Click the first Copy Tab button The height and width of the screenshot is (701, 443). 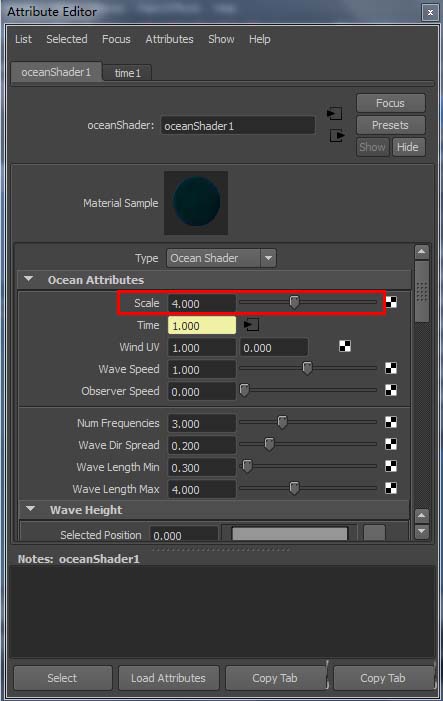click(275, 678)
